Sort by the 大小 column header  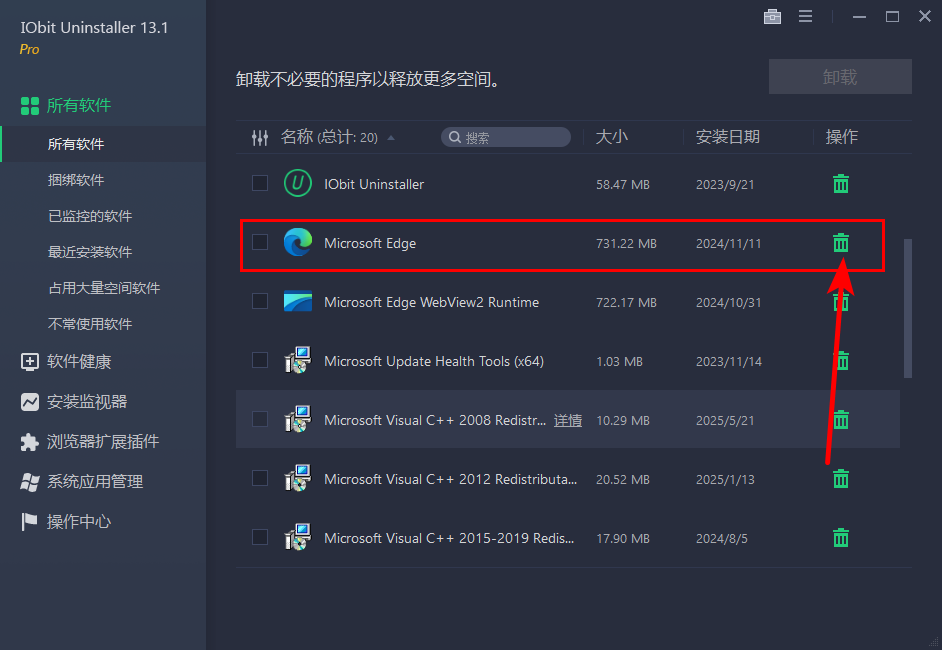612,137
